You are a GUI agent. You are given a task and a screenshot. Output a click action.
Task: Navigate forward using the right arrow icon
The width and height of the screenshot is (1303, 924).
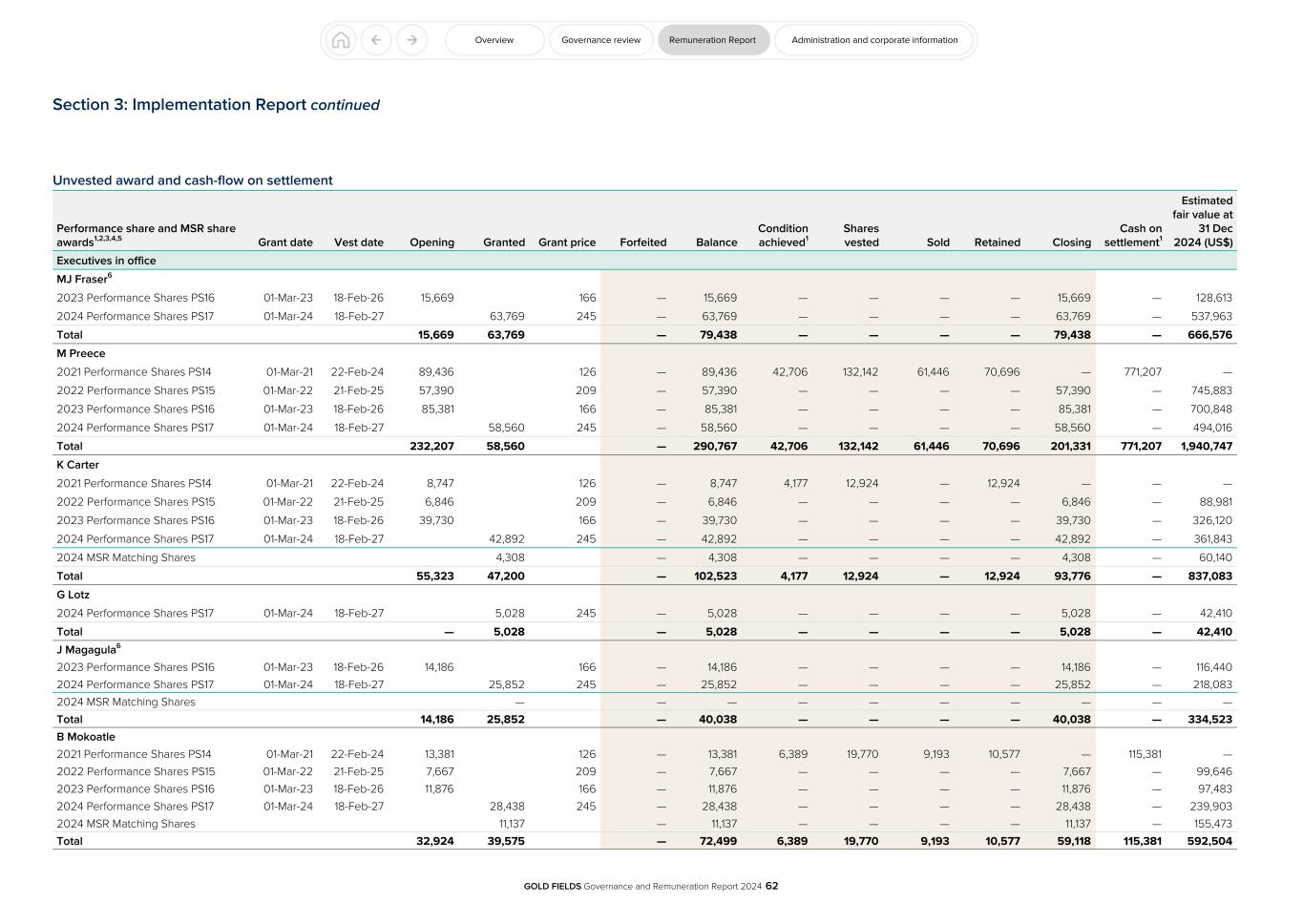[411, 40]
